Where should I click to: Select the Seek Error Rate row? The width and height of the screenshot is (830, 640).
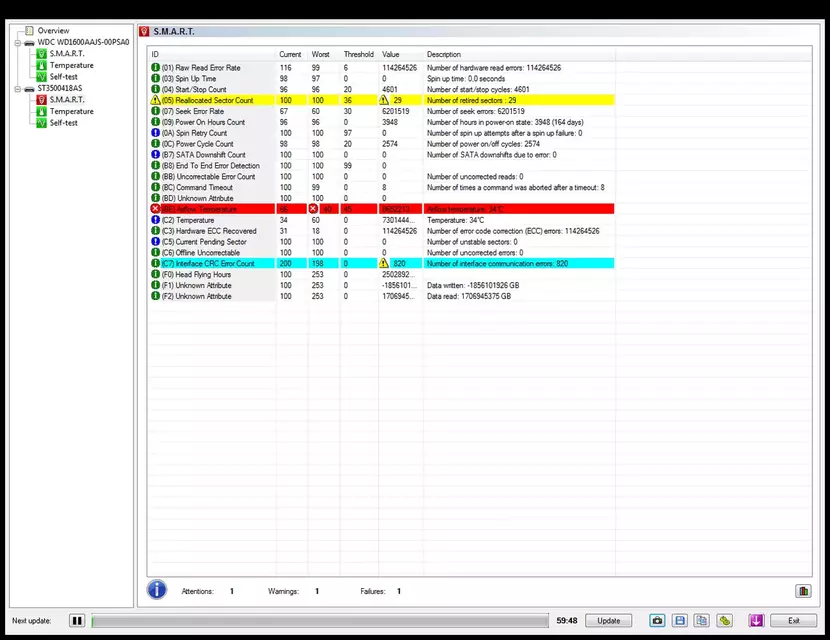382,111
